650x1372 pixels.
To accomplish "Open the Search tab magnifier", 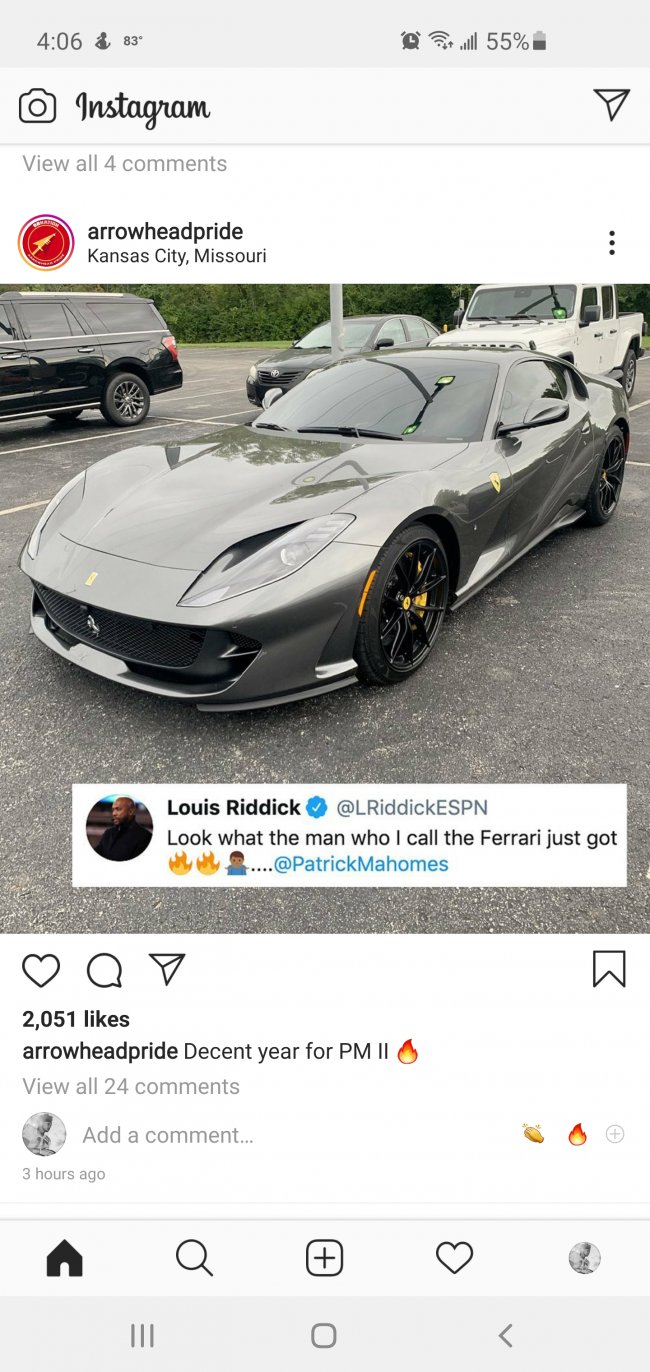I will [194, 1258].
